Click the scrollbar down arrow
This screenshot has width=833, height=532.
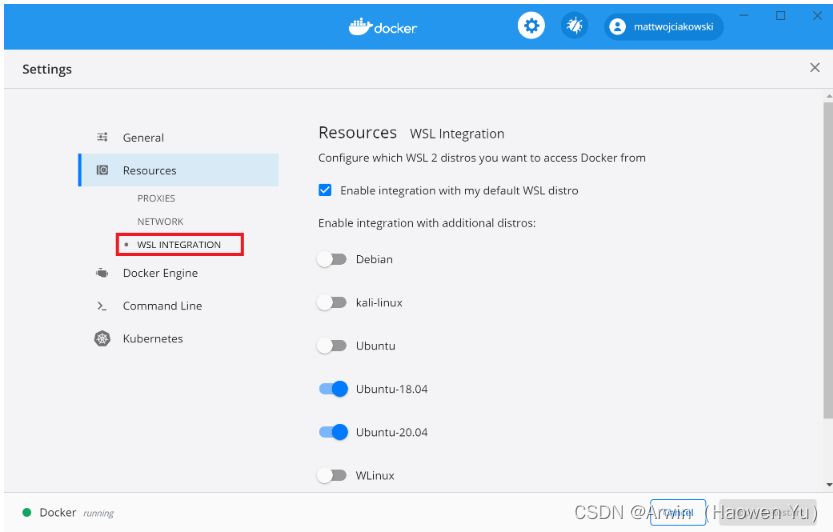(829, 485)
